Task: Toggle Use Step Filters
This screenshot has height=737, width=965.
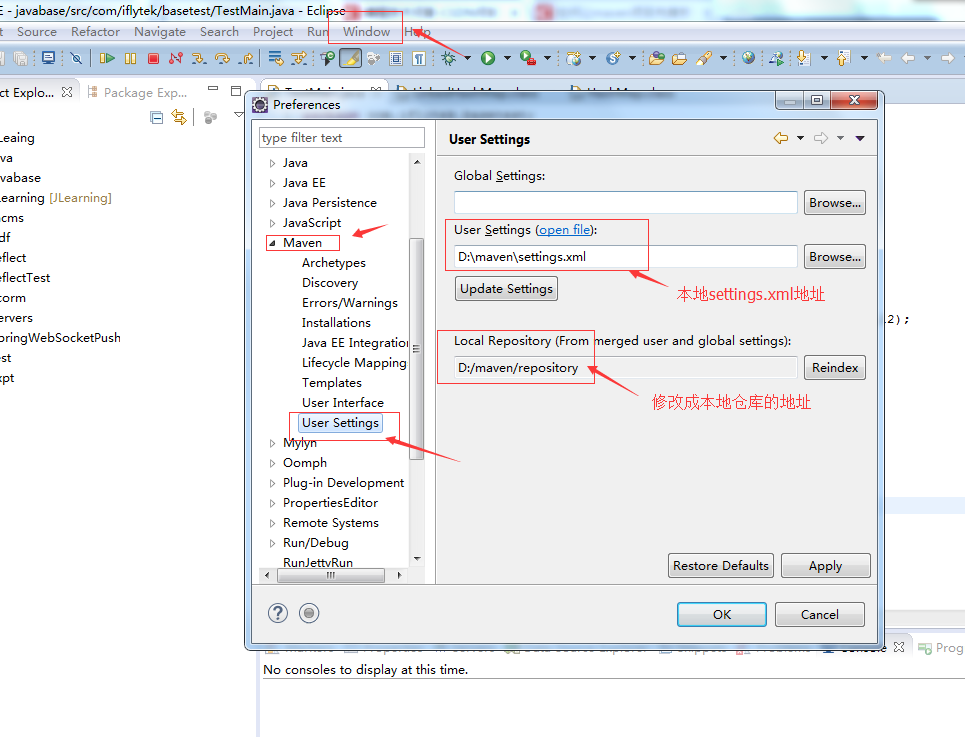Action: (299, 58)
